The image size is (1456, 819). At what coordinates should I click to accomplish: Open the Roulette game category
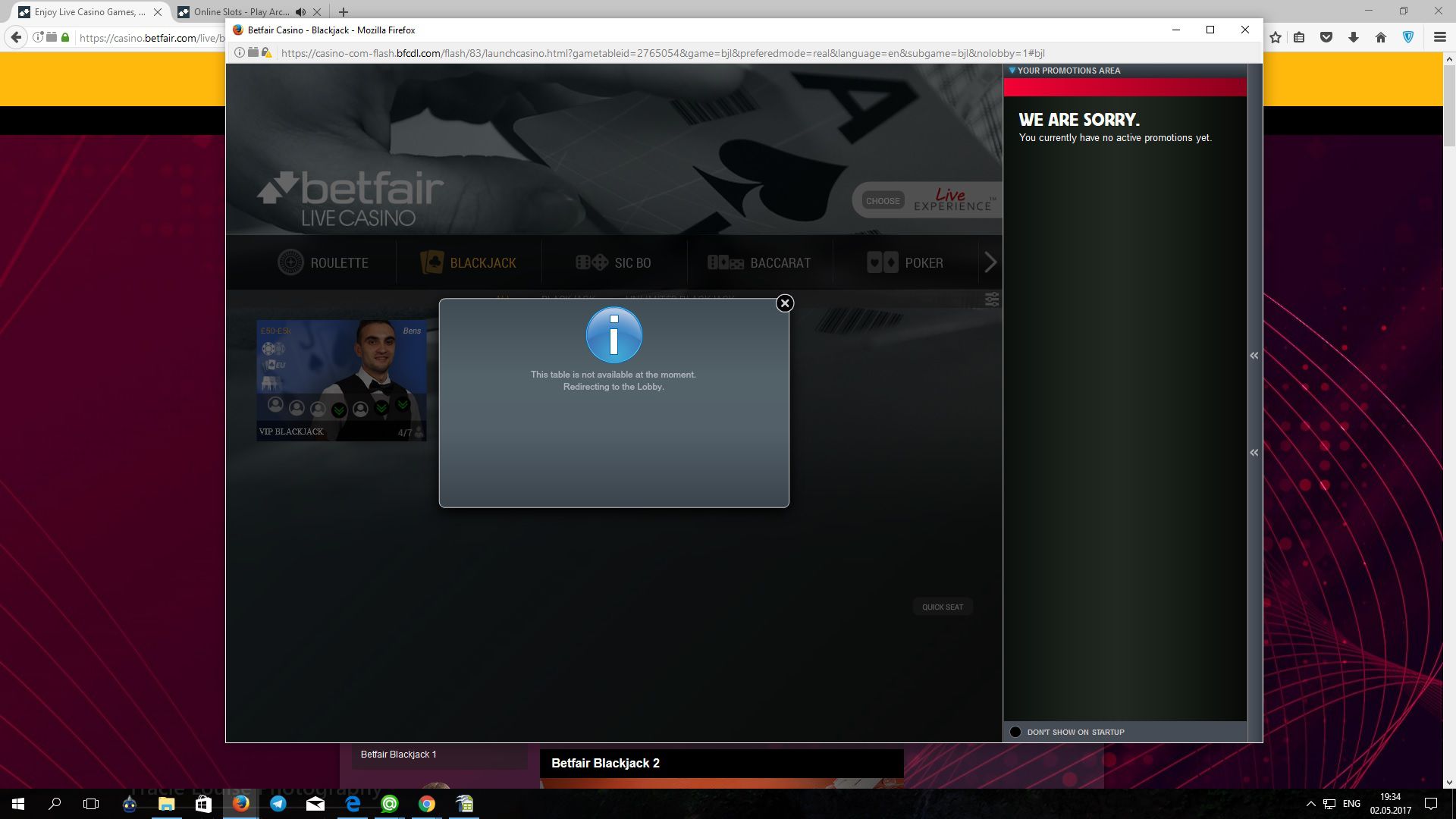[x=323, y=262]
